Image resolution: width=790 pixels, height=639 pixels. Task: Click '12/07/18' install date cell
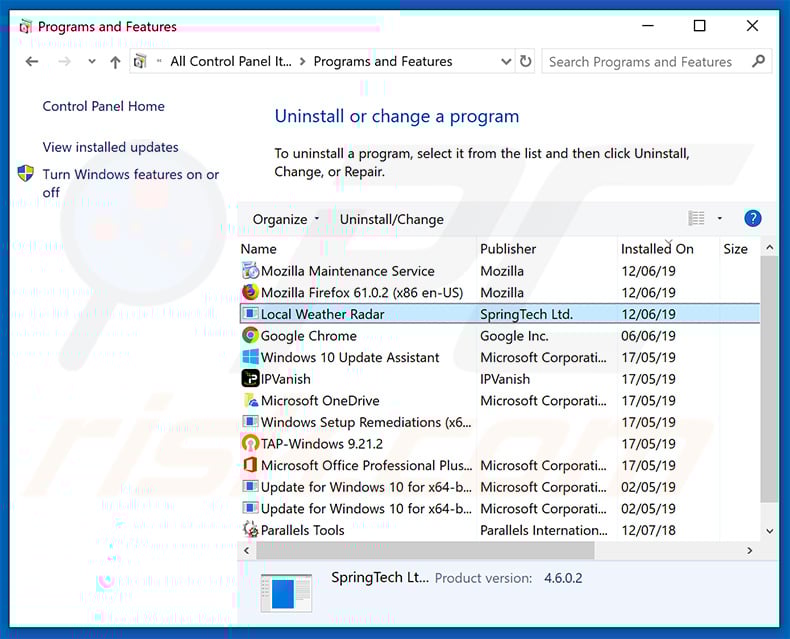pos(648,530)
